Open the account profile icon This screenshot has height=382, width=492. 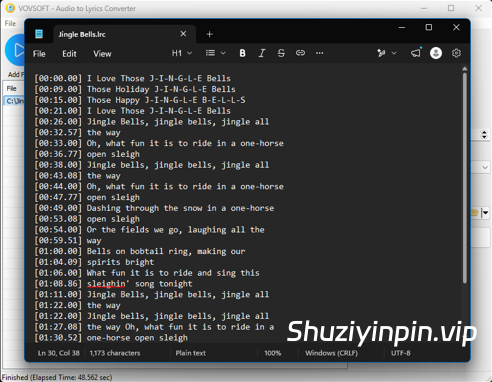436,53
